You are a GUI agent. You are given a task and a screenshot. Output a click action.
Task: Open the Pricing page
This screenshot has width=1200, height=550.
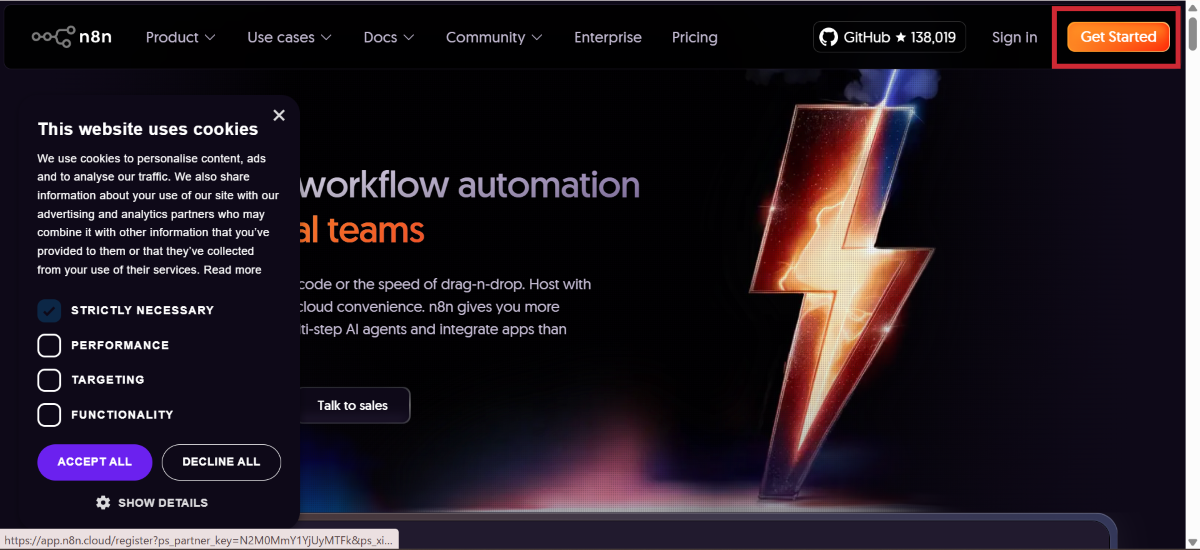tap(694, 37)
